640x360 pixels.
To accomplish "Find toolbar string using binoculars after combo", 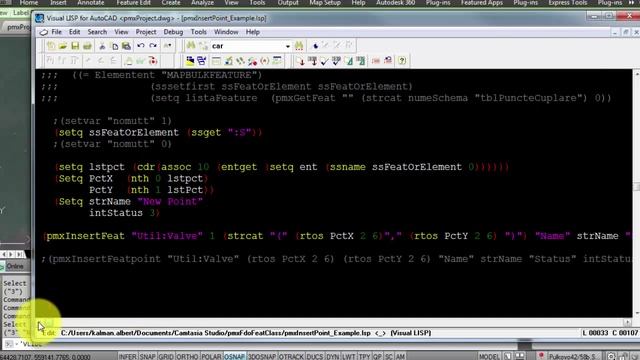I will pyautogui.click(x=299, y=46).
